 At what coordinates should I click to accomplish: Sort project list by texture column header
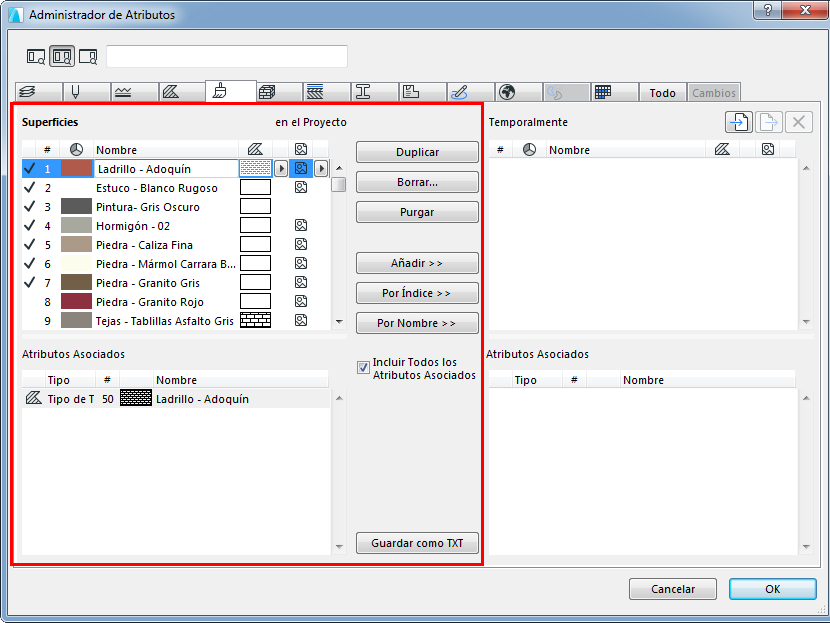tap(301, 150)
